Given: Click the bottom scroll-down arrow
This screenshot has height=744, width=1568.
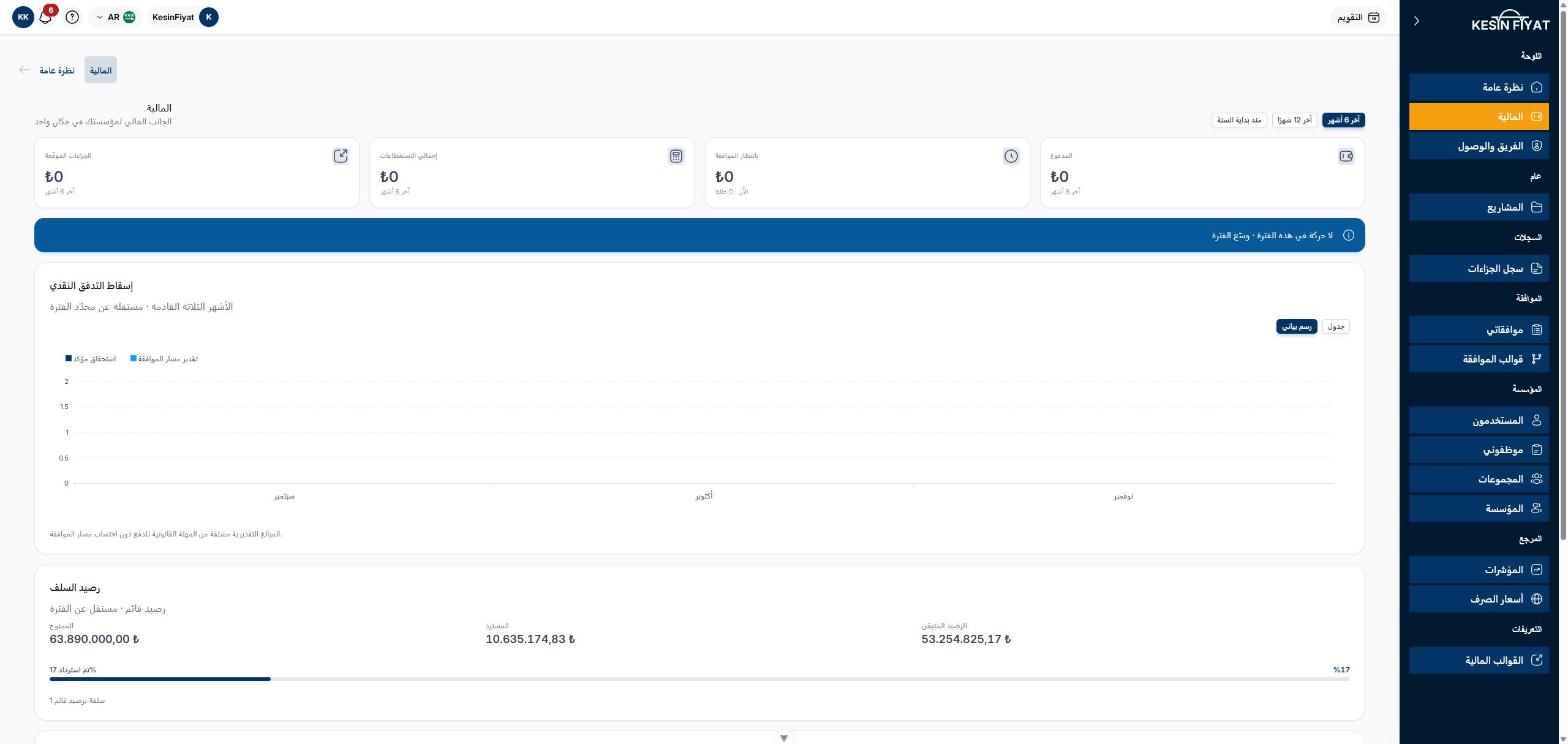Looking at the screenshot, I should click(784, 738).
